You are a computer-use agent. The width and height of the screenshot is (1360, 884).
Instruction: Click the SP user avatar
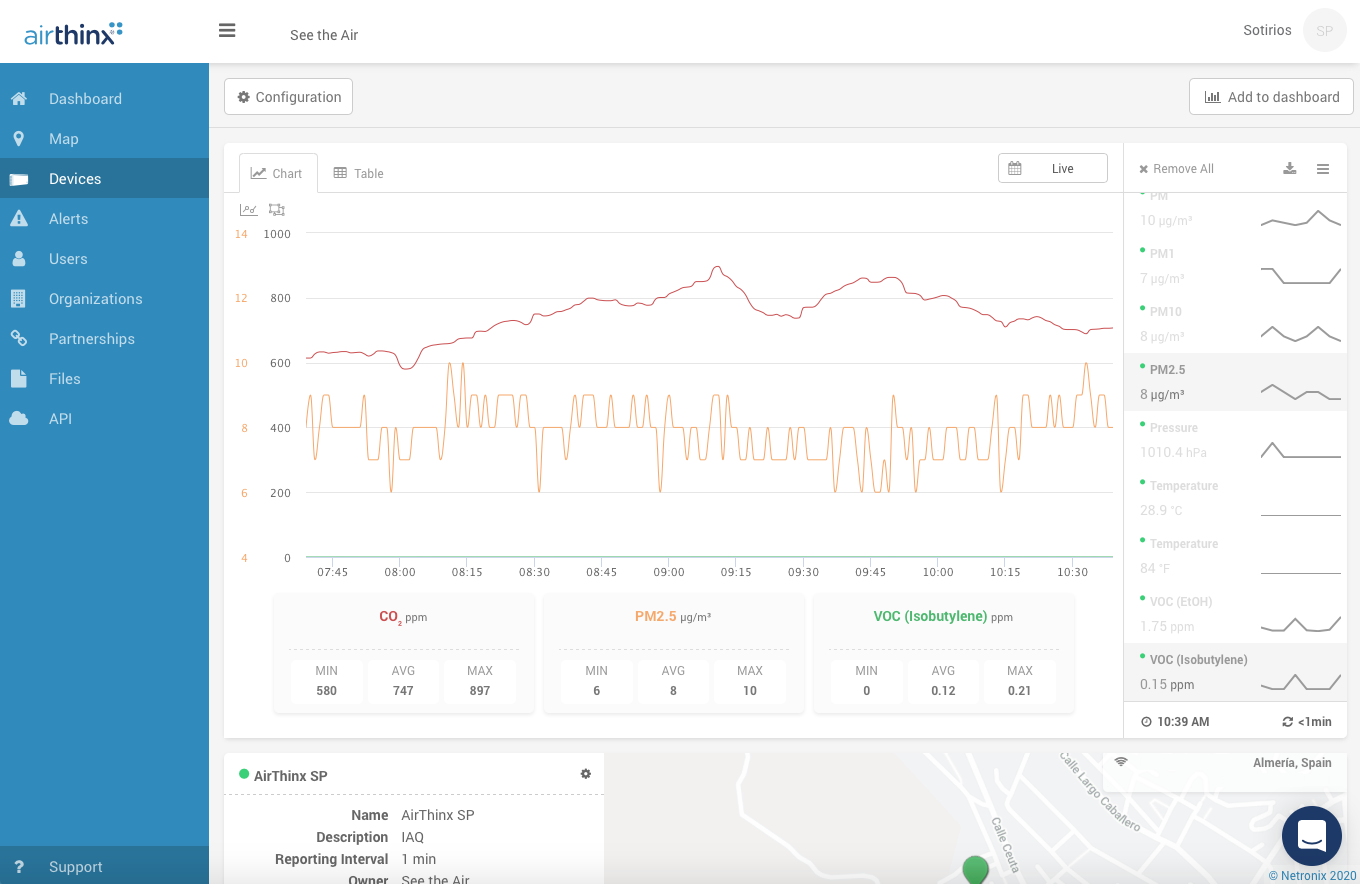click(x=1324, y=31)
